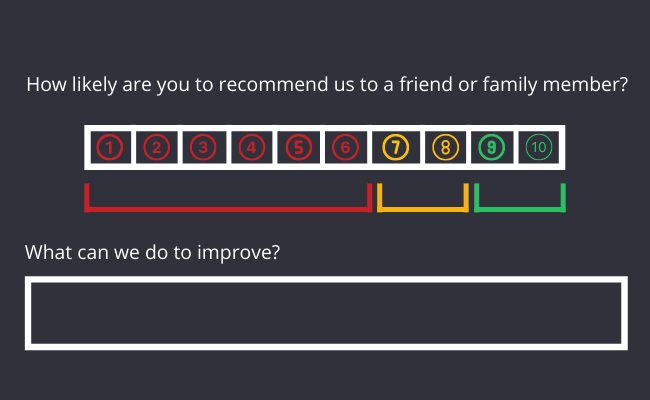Pick the yellow number 8 score
650x400 pixels.
pyautogui.click(x=445, y=148)
